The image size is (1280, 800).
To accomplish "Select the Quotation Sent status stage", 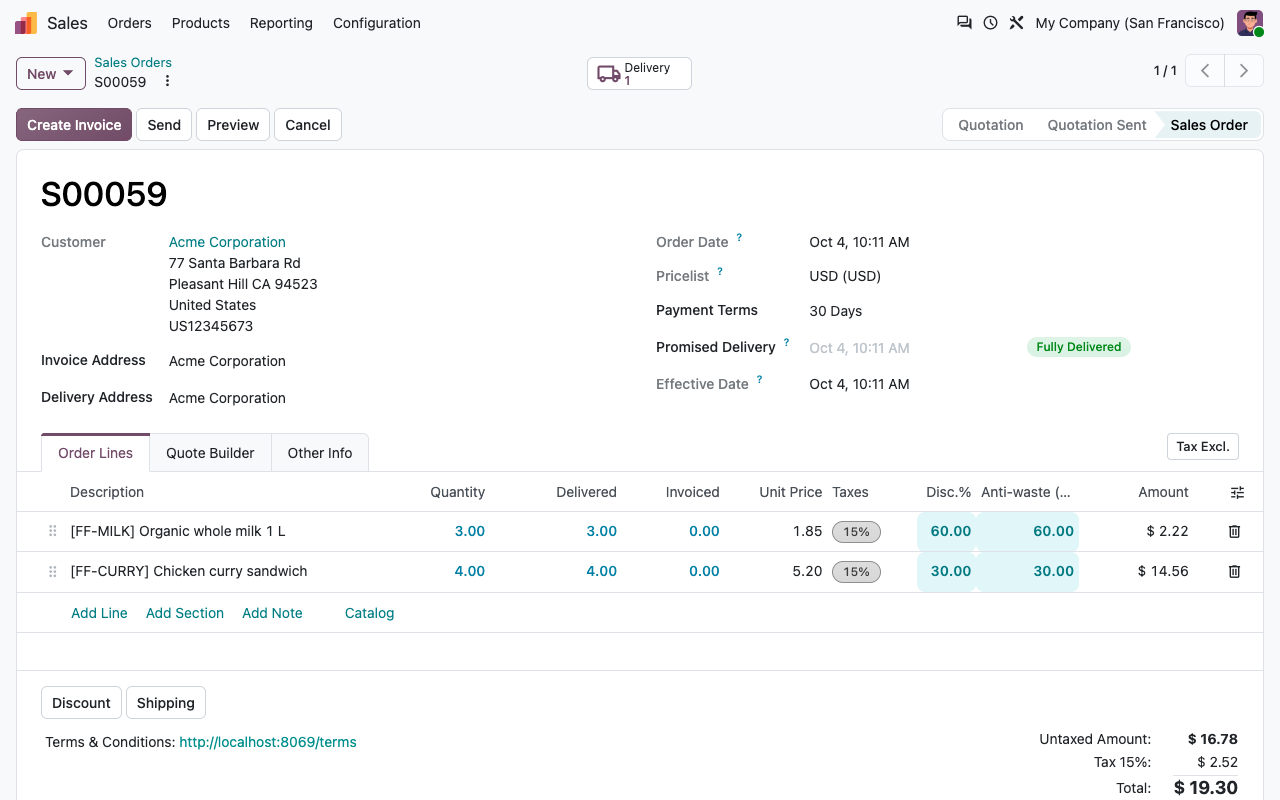I will pos(1097,125).
